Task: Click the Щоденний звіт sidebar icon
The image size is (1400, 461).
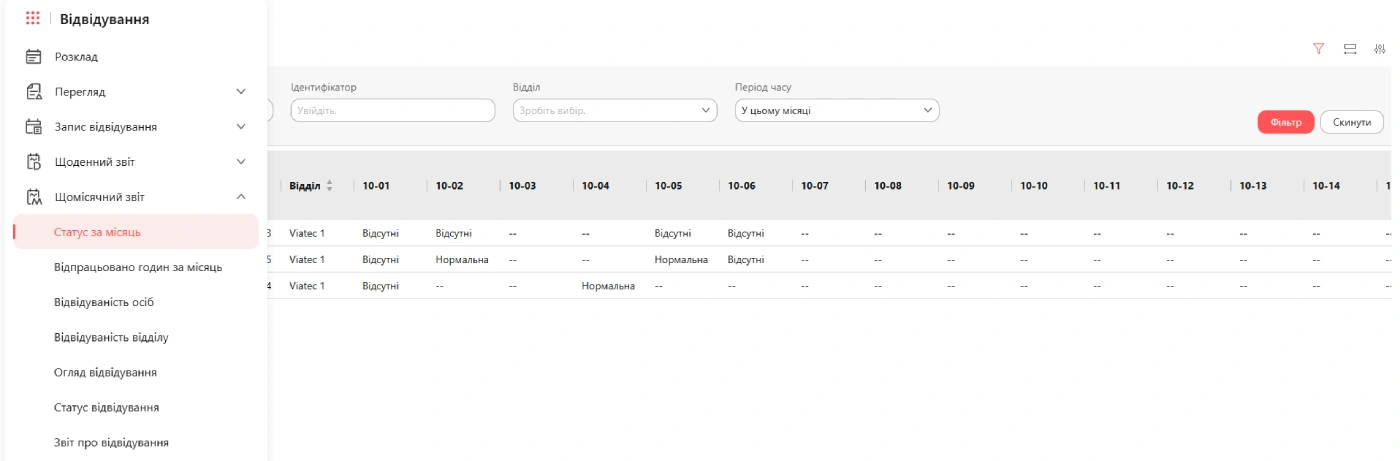Action: click(33, 162)
